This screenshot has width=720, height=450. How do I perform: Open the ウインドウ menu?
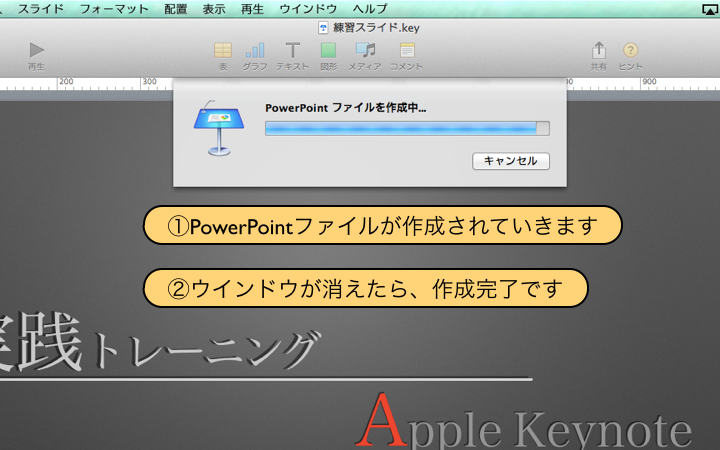pos(308,8)
